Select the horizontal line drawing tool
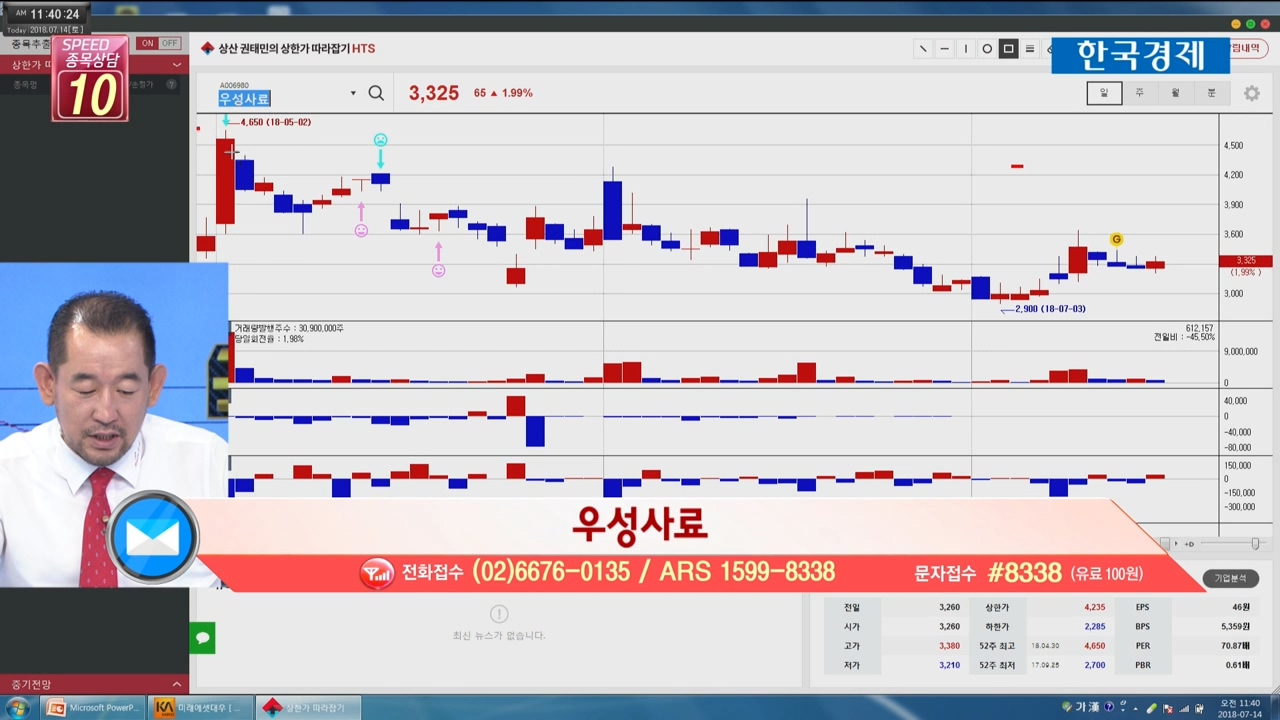1280x720 pixels. (x=944, y=49)
